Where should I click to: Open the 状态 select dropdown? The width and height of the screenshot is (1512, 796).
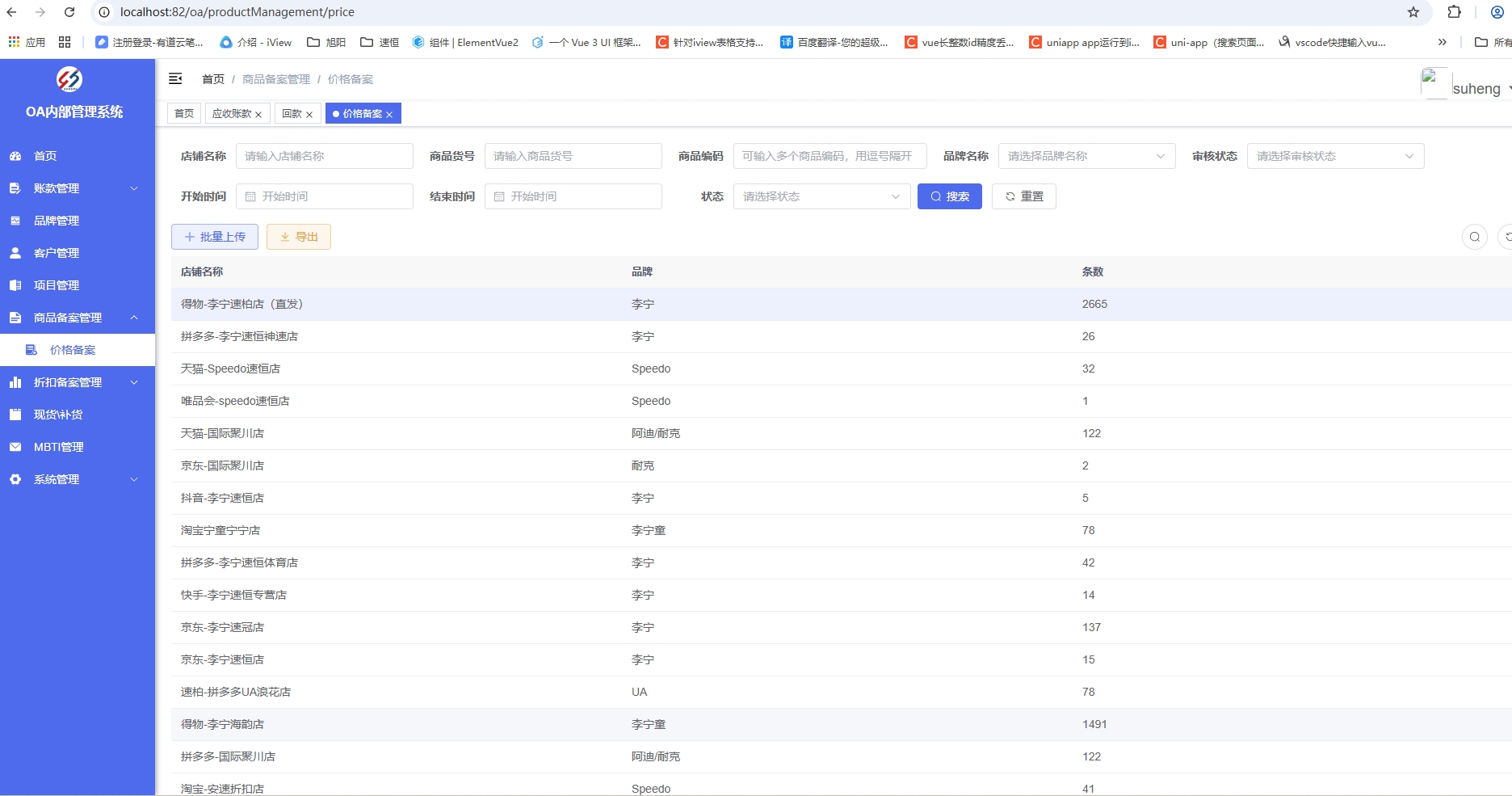click(x=821, y=196)
